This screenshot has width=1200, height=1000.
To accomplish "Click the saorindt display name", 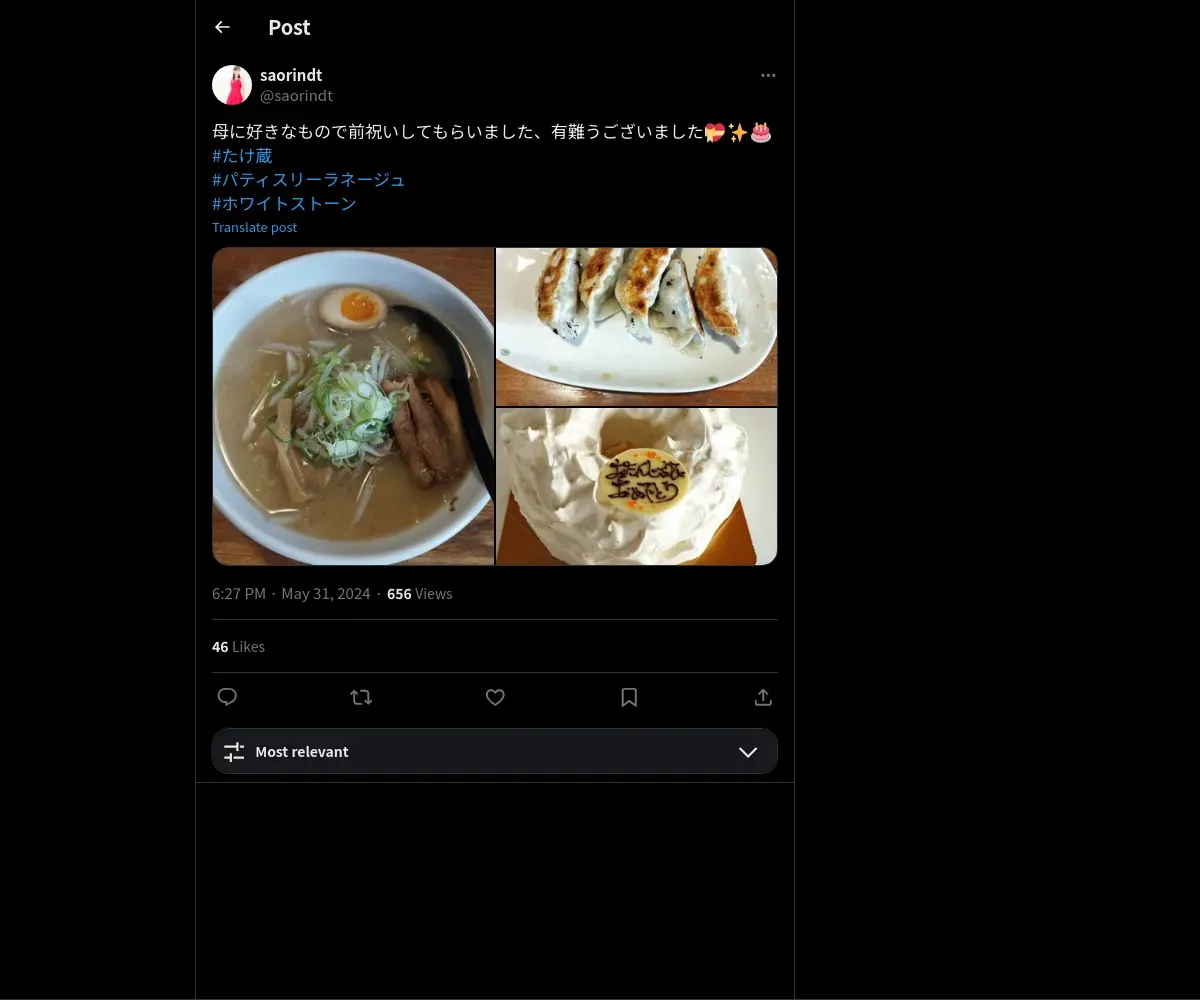I will (291, 75).
